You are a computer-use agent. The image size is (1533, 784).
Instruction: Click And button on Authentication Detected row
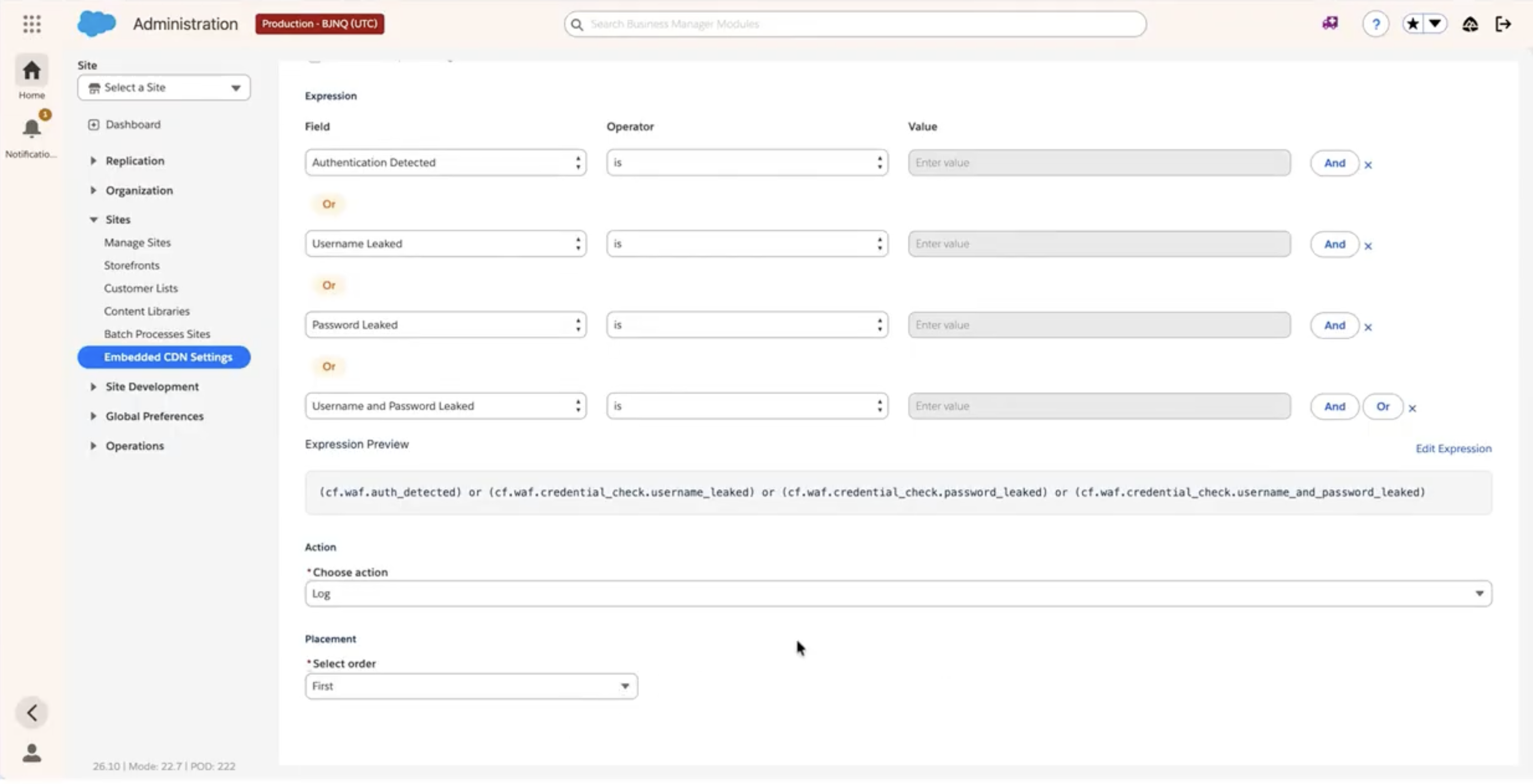[x=1334, y=163]
